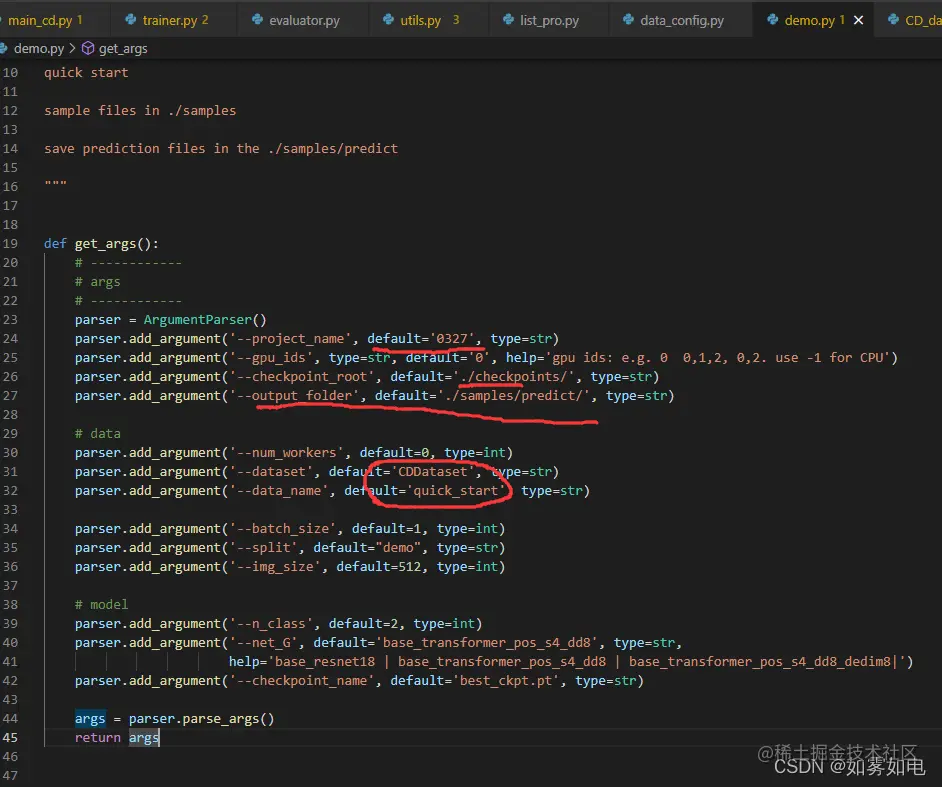Viewport: 942px width, 787px height.
Task: Click the 'quick_start' default value
Action: point(455,490)
